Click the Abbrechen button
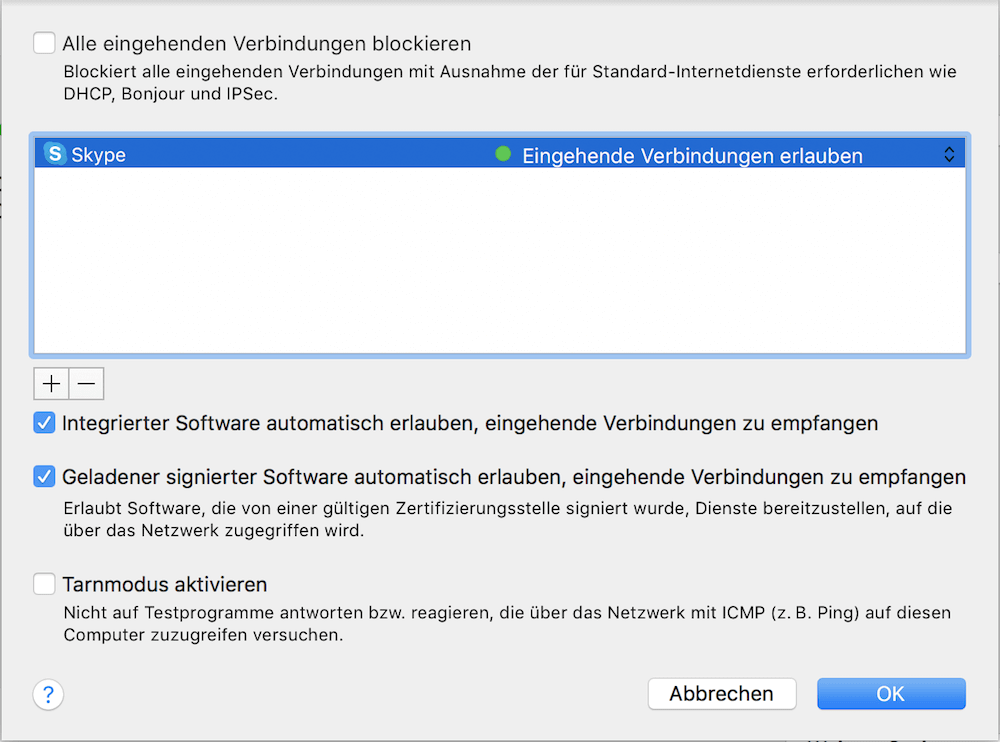This screenshot has width=1000, height=742. pyautogui.click(x=722, y=694)
